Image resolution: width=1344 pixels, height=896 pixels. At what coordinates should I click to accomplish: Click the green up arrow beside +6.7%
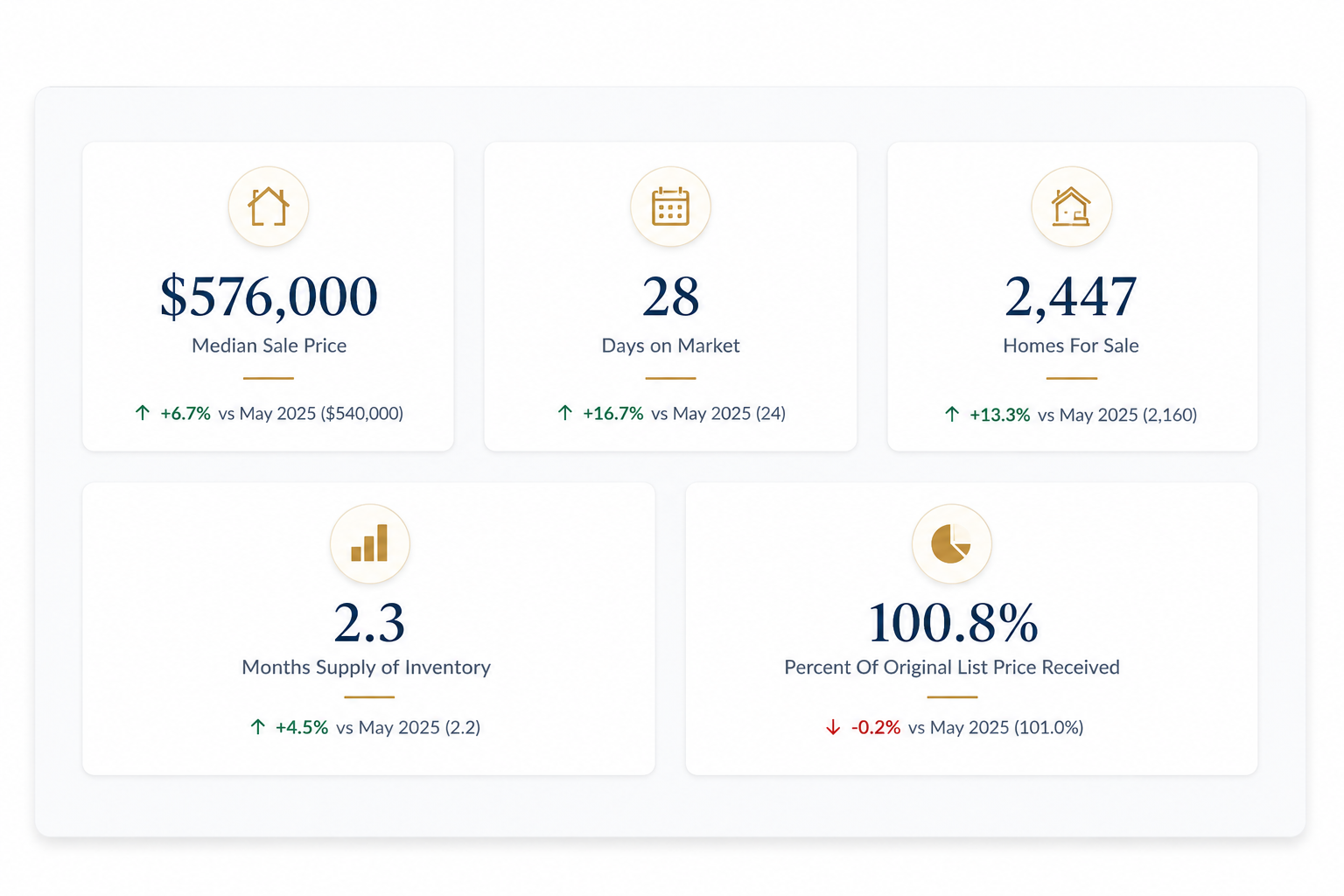point(143,412)
